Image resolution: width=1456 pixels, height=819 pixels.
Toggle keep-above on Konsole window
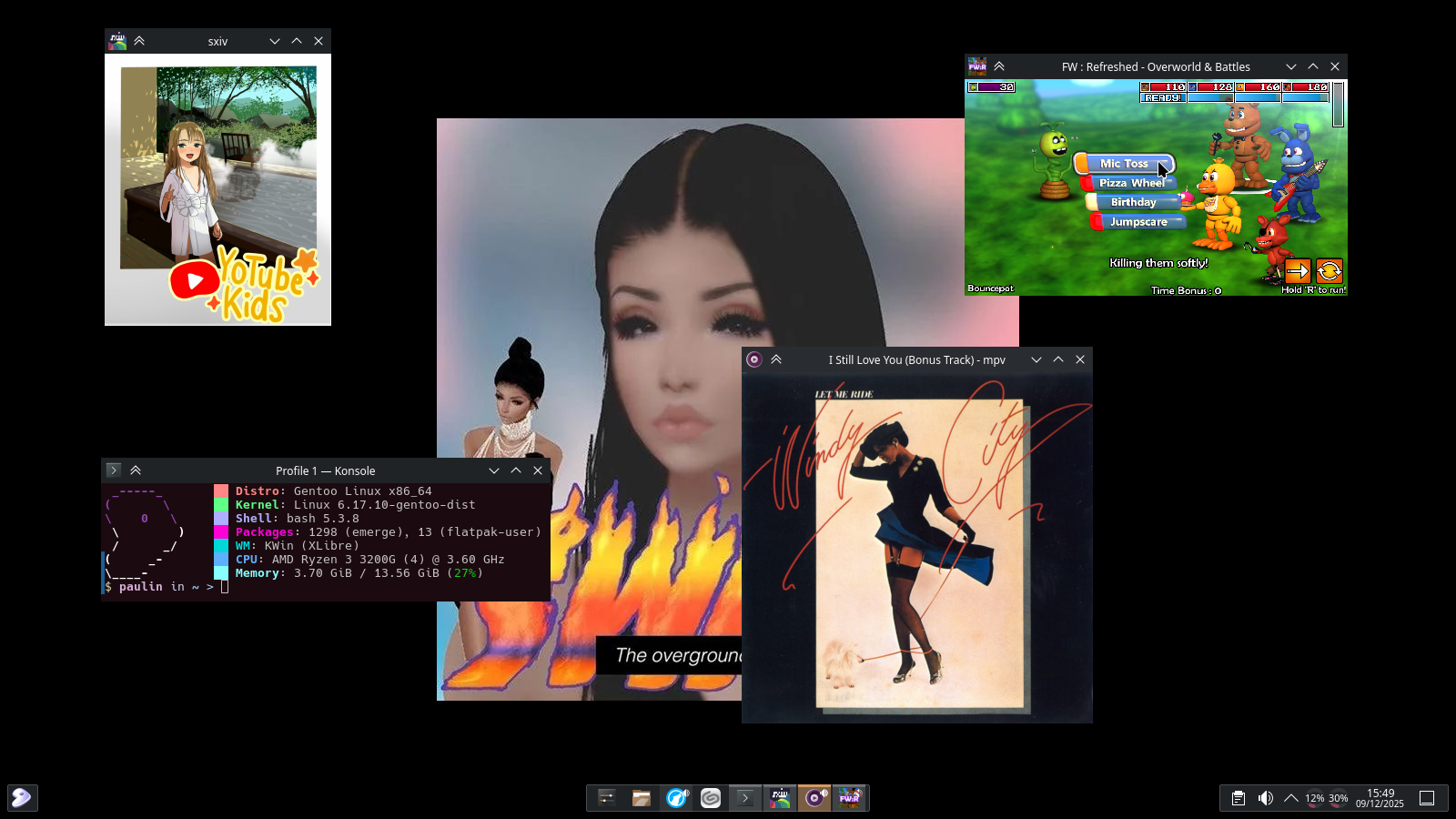coord(136,470)
